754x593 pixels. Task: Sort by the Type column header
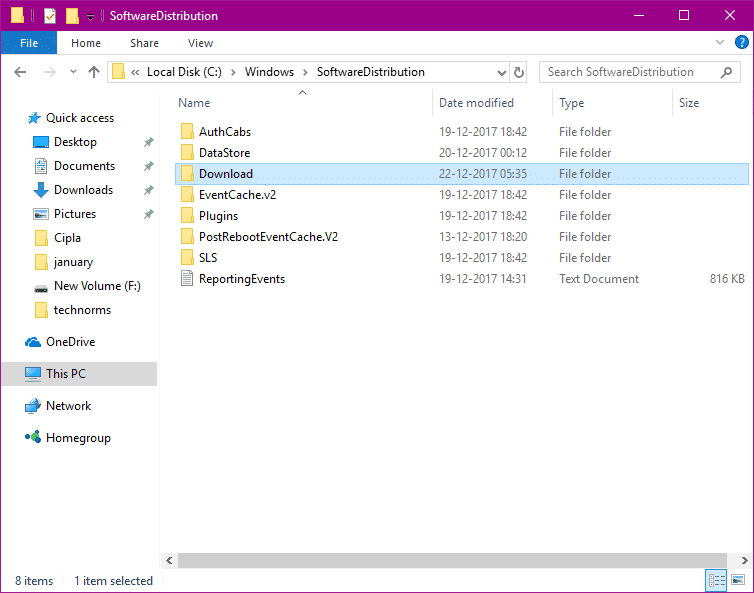click(571, 102)
